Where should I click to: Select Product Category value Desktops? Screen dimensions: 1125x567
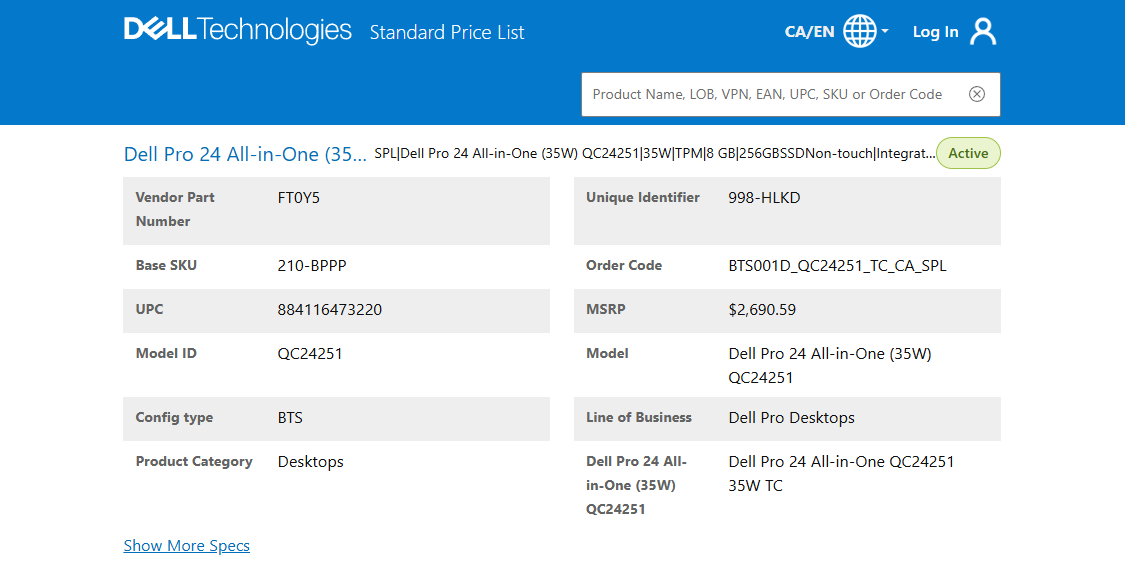(311, 462)
